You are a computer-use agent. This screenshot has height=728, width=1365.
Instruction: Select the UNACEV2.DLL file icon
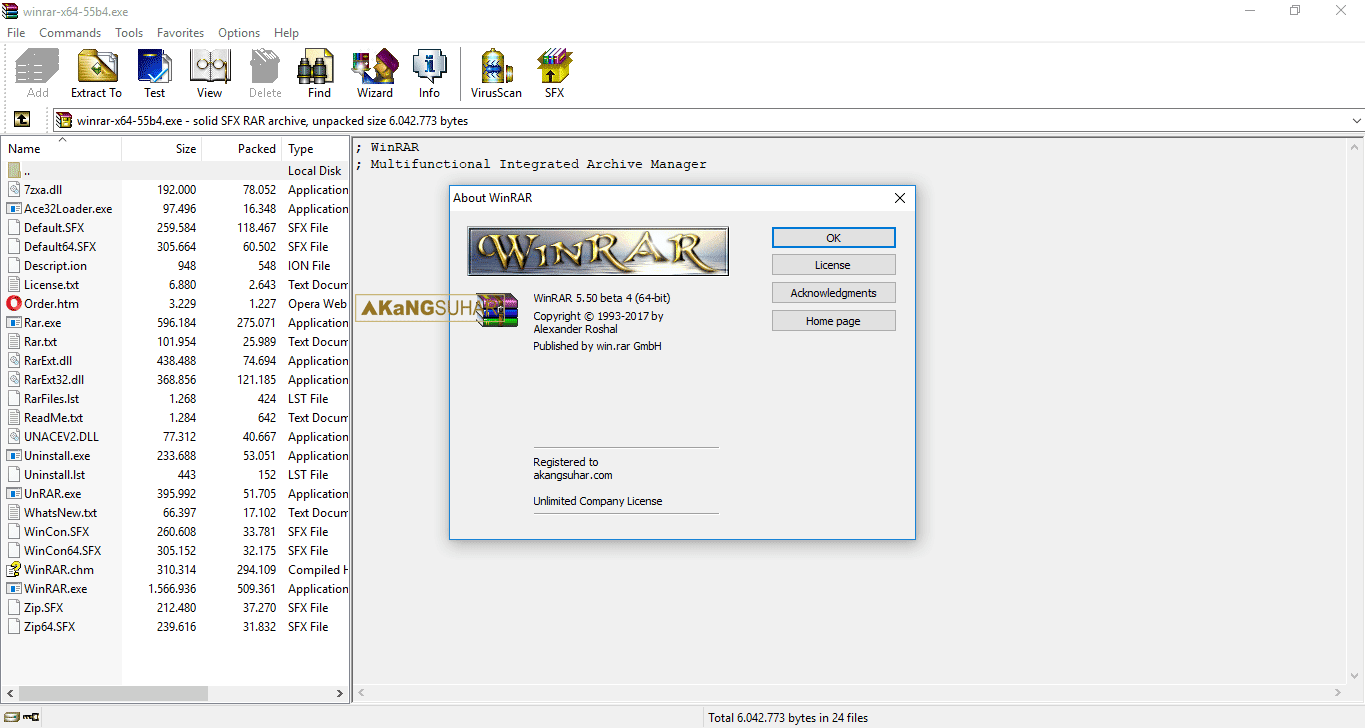14,437
